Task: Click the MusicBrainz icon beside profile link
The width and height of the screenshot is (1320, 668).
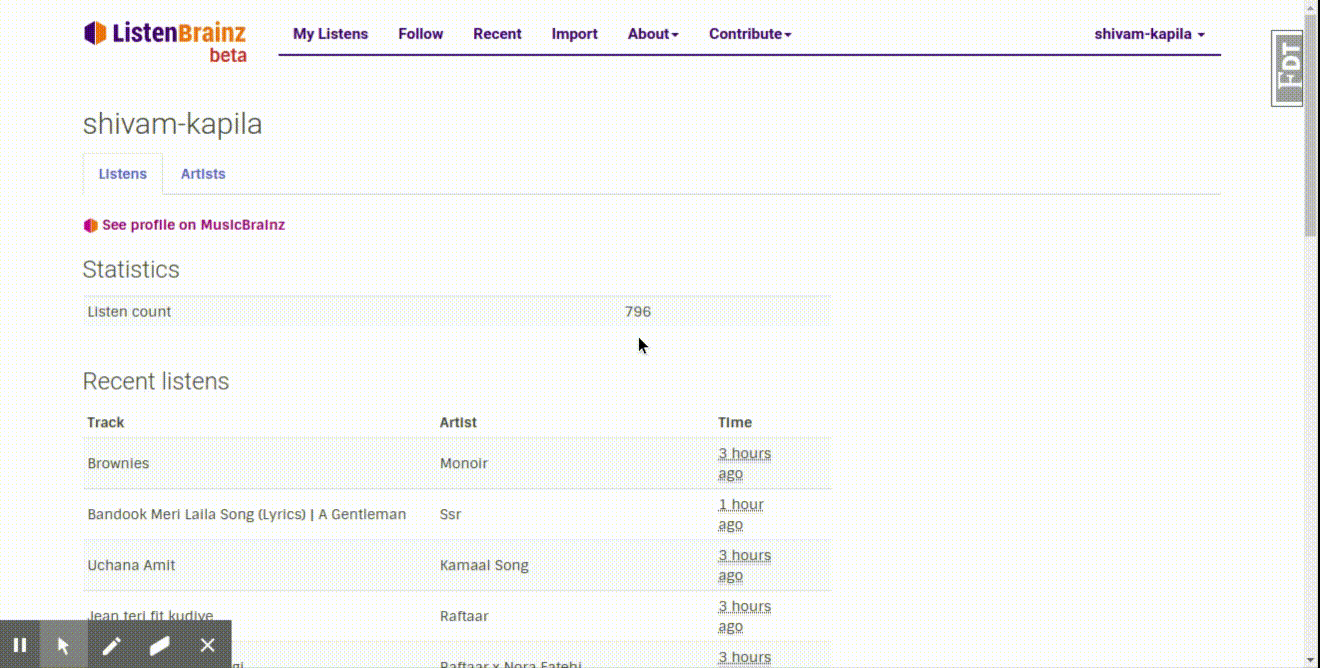Action: pos(90,225)
